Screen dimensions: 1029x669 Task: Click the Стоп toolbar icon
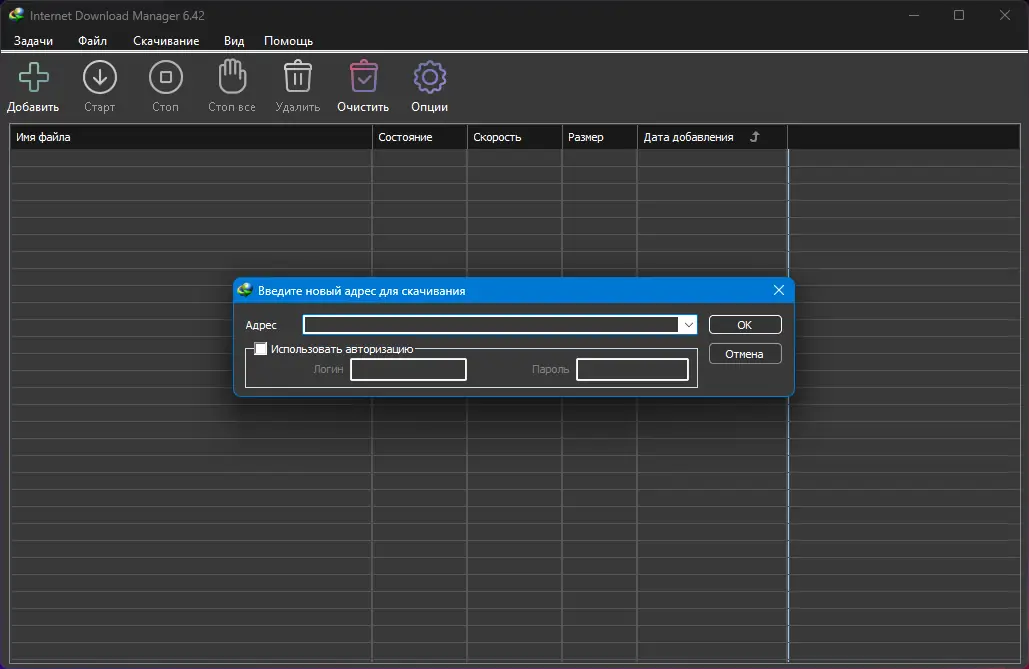pos(165,77)
